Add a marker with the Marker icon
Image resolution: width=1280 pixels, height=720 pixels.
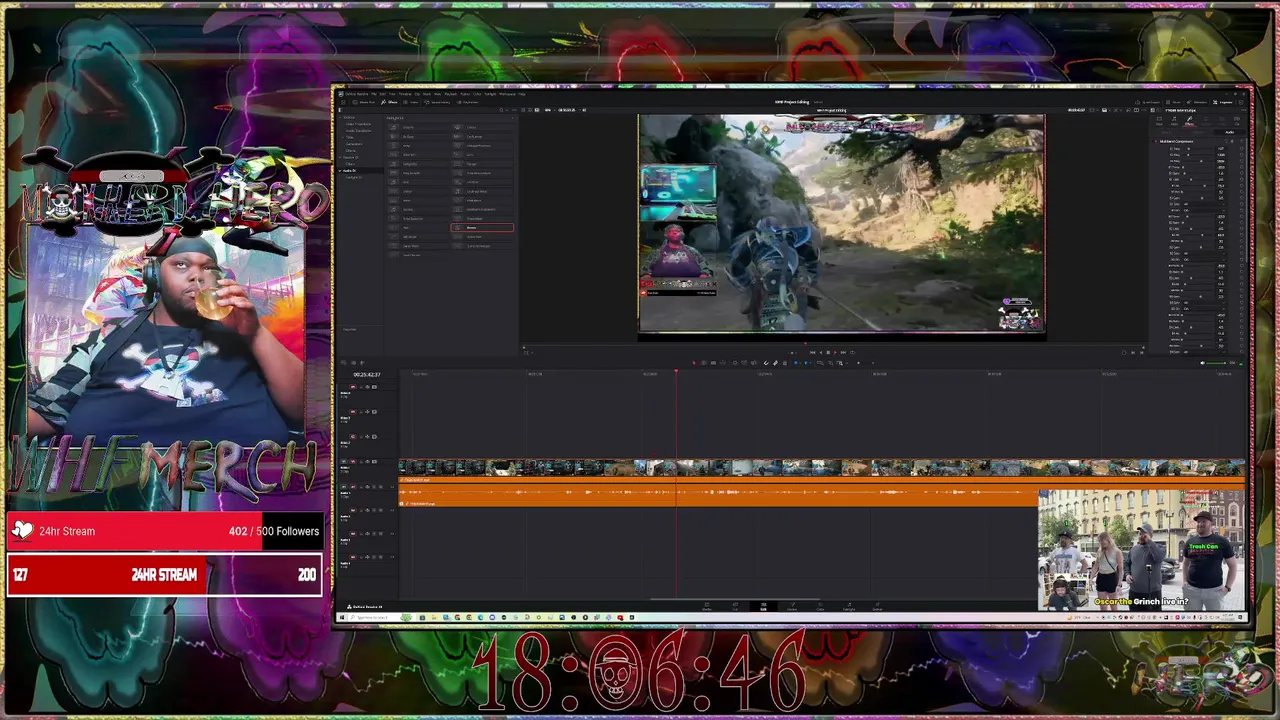click(x=806, y=362)
